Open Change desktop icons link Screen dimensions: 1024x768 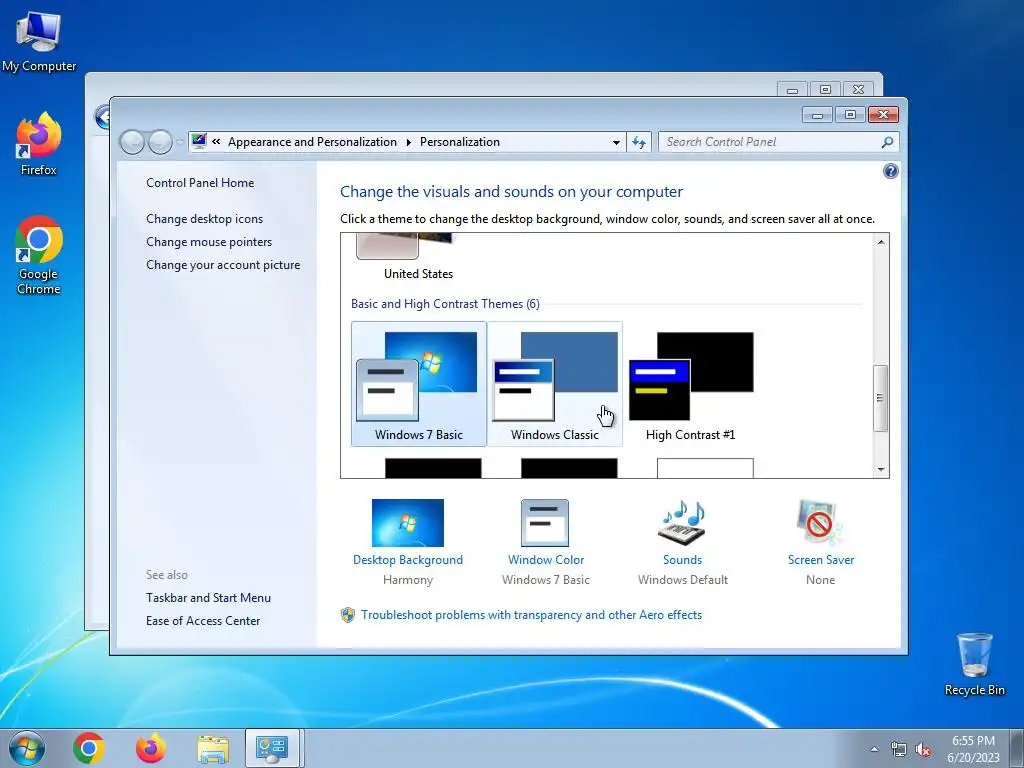click(204, 219)
